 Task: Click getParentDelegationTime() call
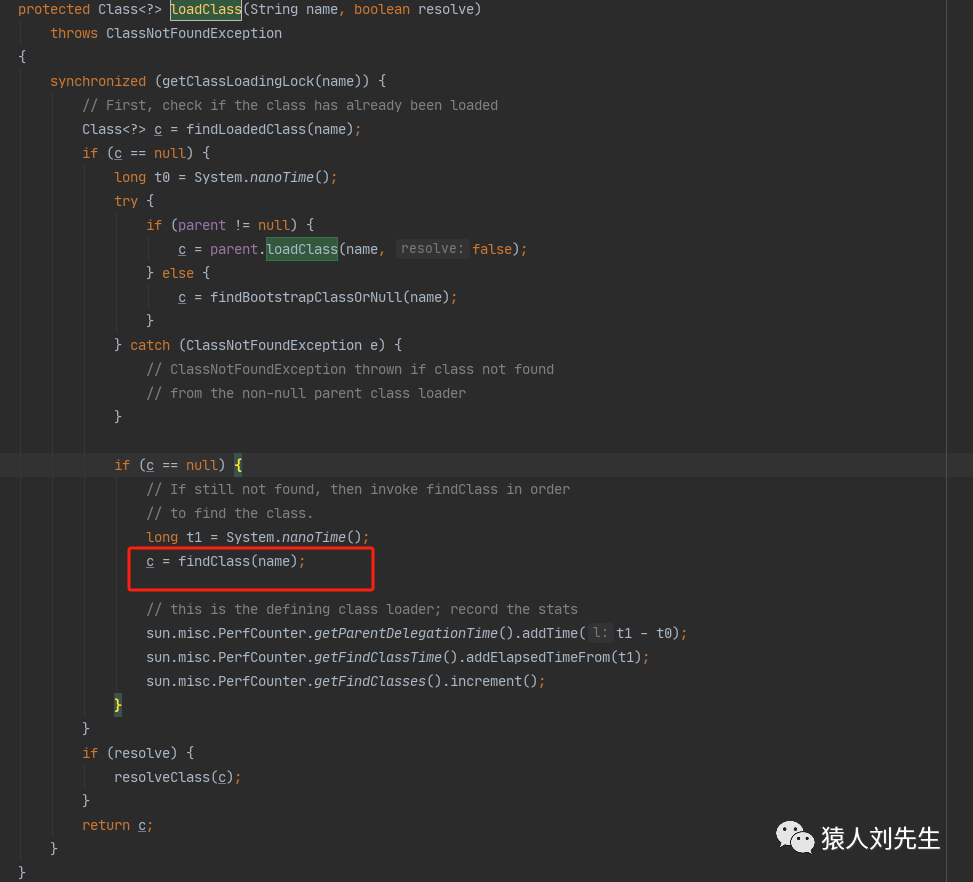(413, 634)
